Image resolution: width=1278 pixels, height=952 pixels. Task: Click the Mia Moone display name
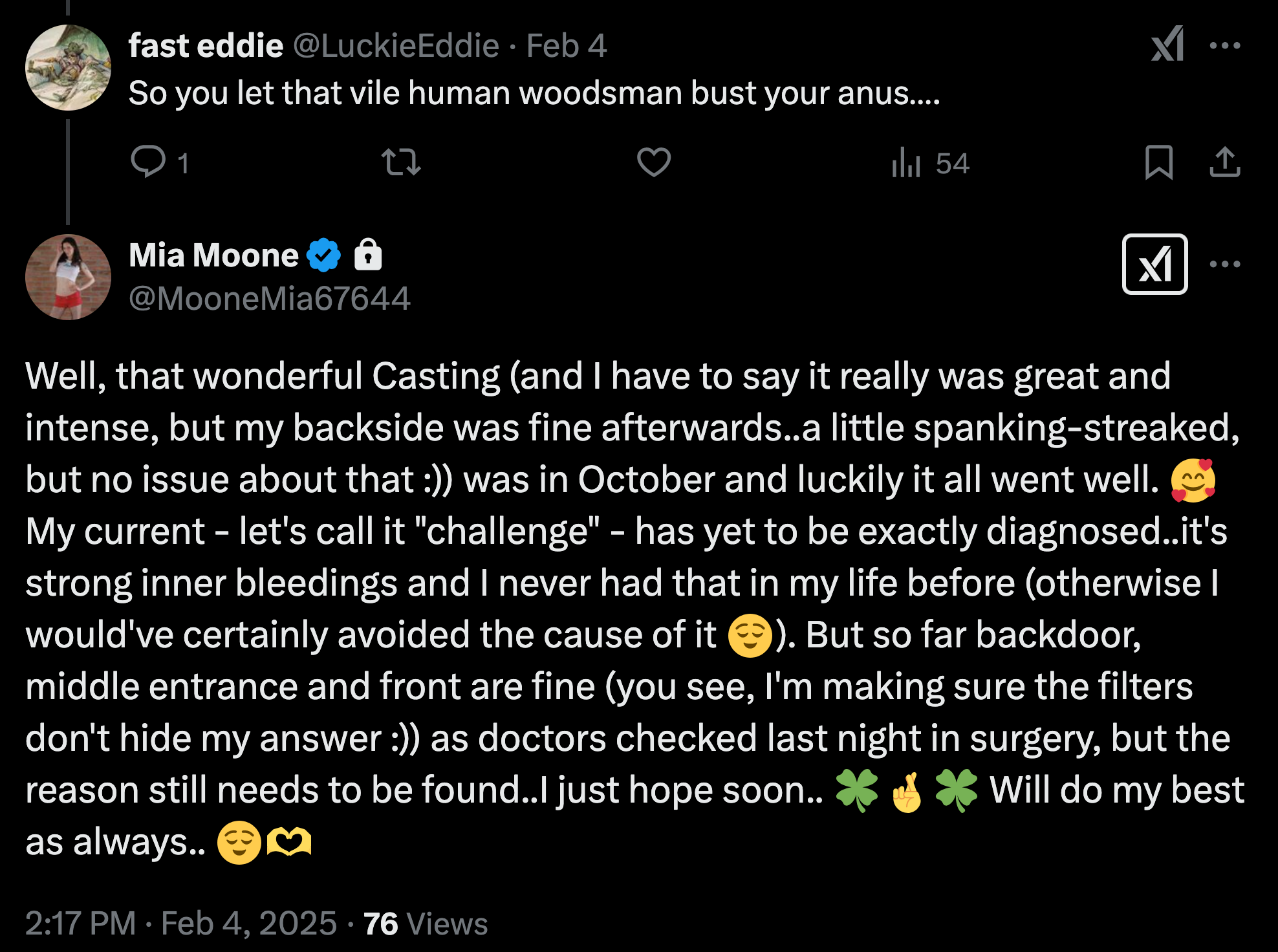point(213,255)
